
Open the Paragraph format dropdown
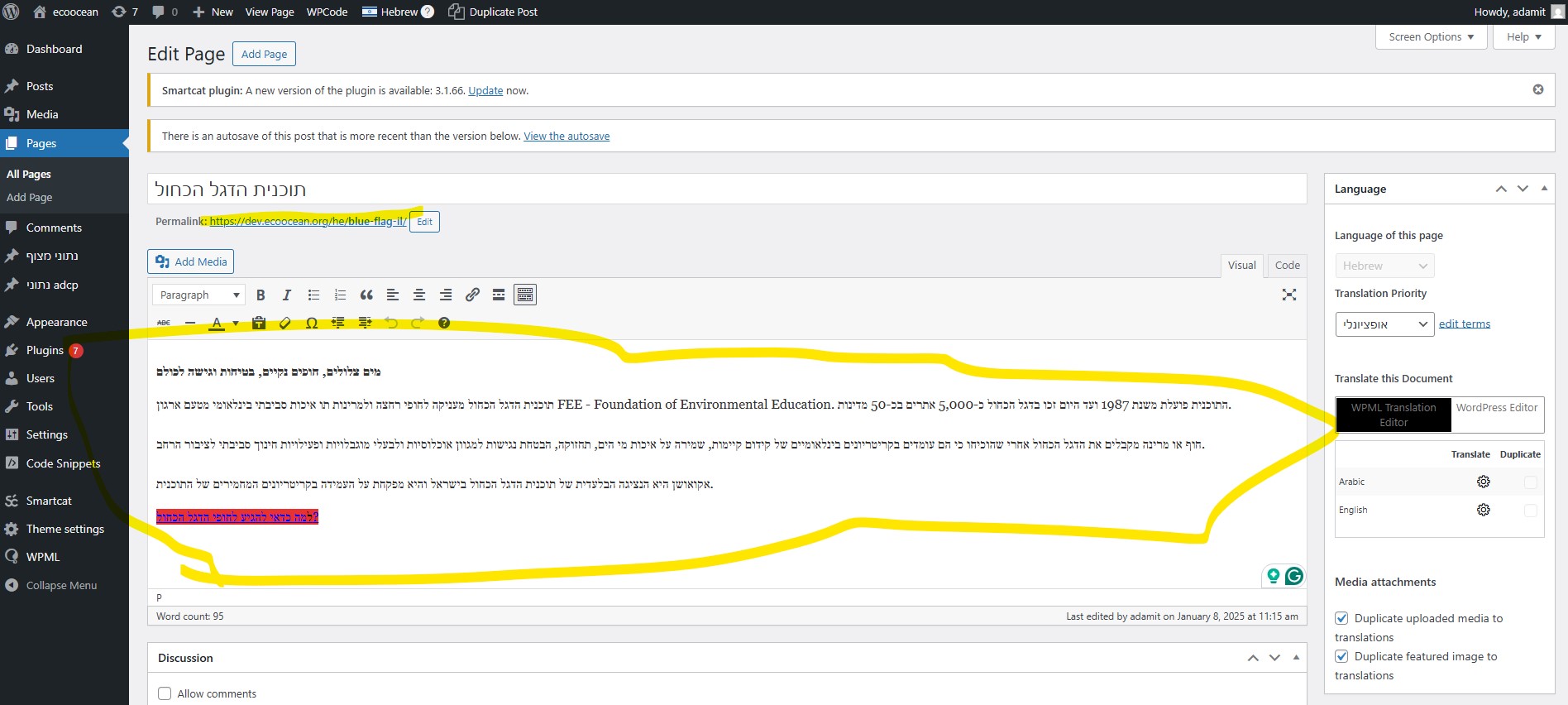coord(198,295)
